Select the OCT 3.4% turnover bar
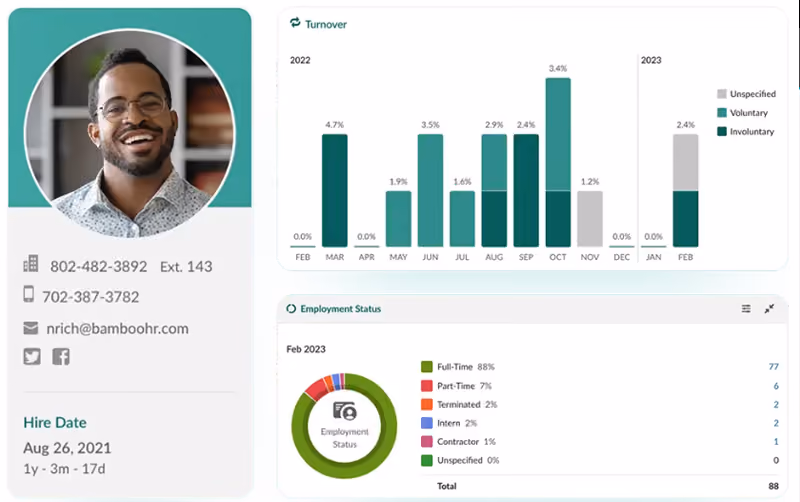This screenshot has width=800, height=502. (558, 162)
